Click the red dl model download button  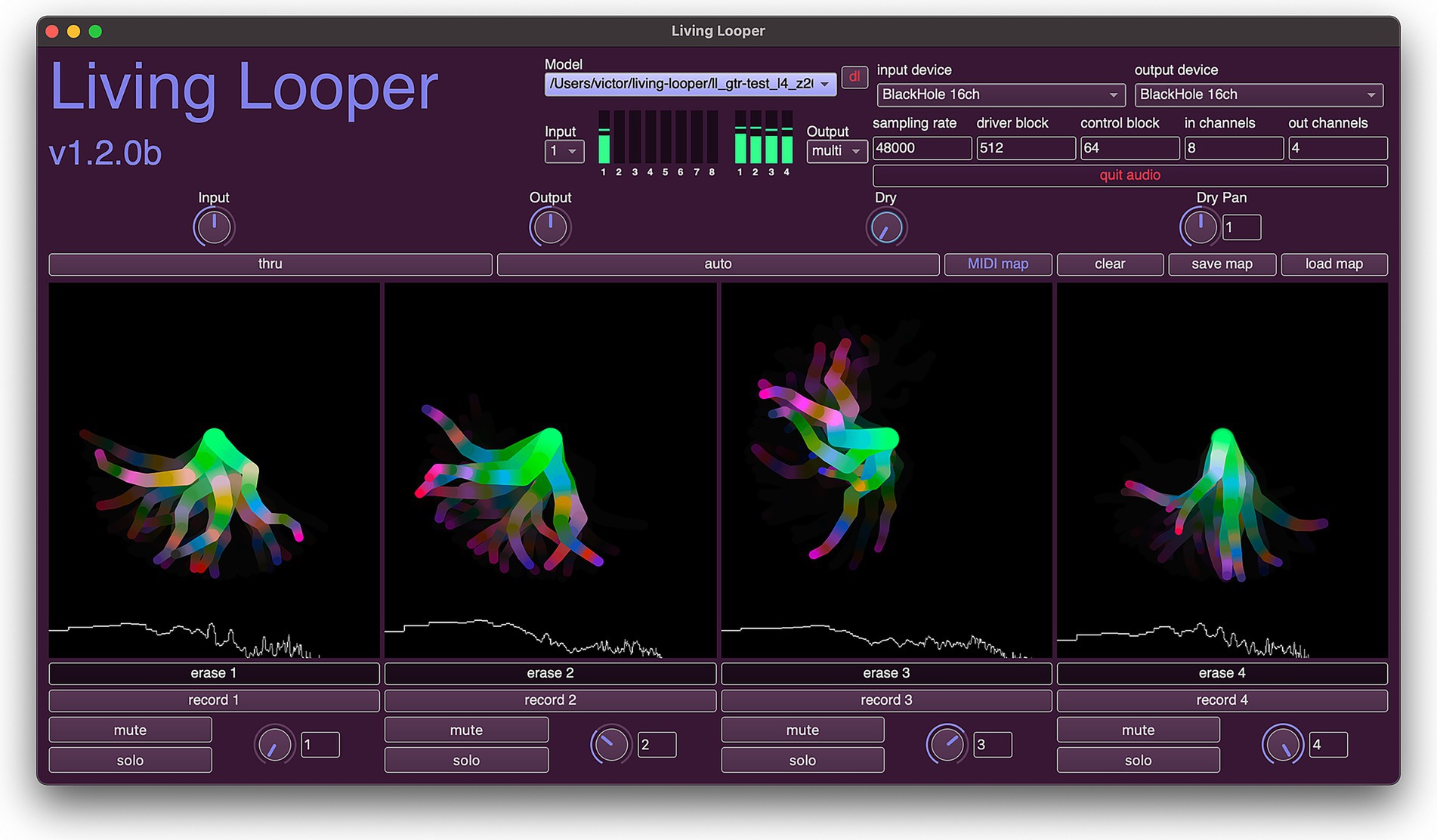(x=854, y=77)
